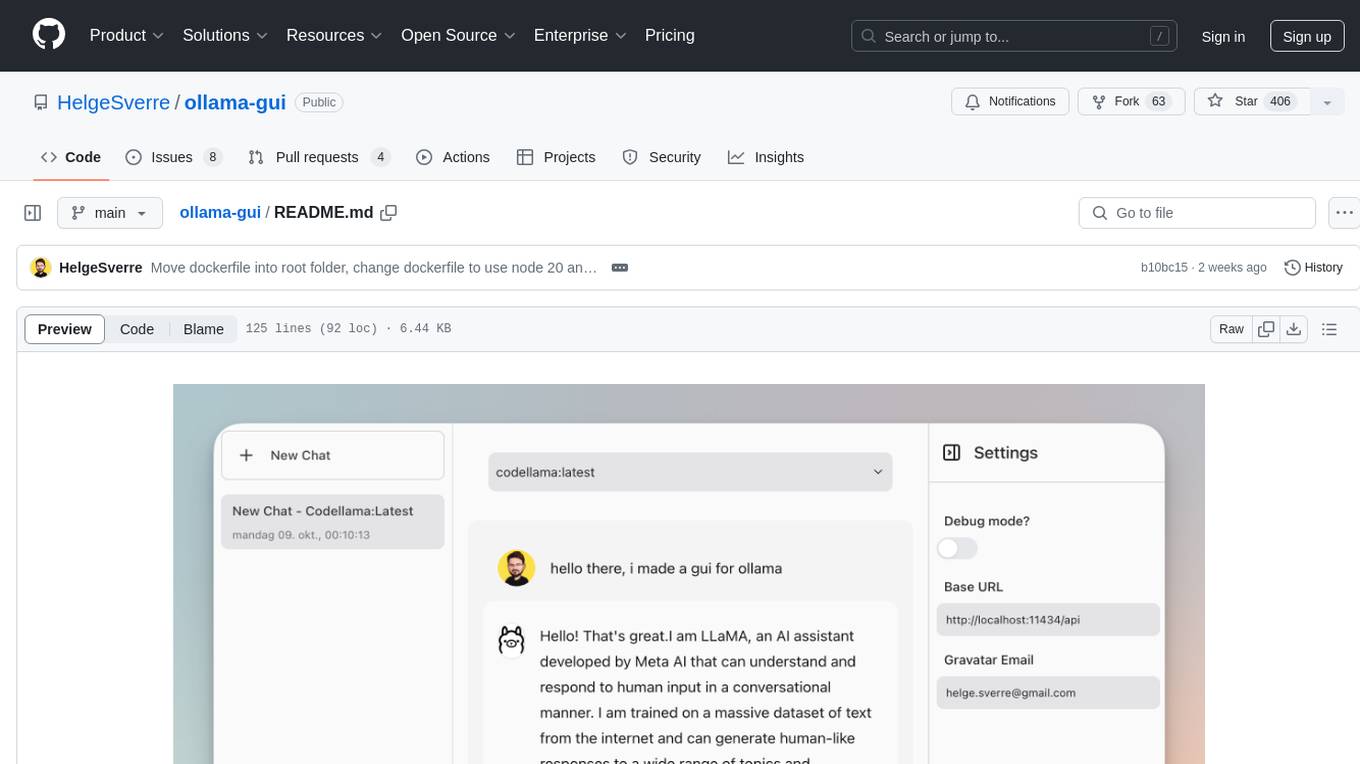
Task: Click the Issues counter badge 8
Action: click(212, 157)
